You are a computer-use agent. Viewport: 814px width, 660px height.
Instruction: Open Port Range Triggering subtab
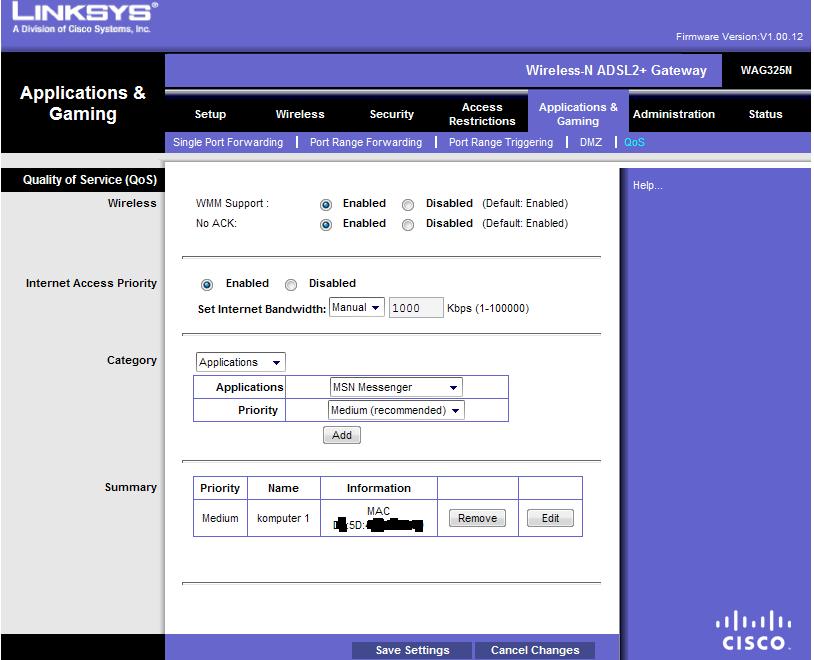501,142
